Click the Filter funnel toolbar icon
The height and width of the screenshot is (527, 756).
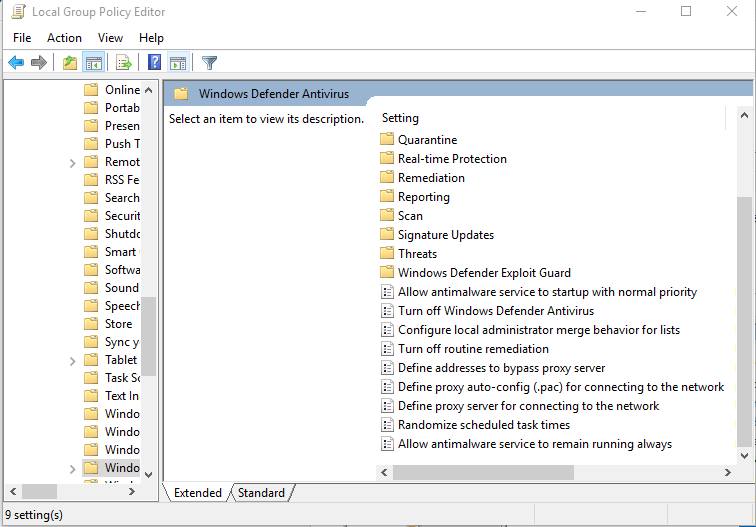coord(209,63)
